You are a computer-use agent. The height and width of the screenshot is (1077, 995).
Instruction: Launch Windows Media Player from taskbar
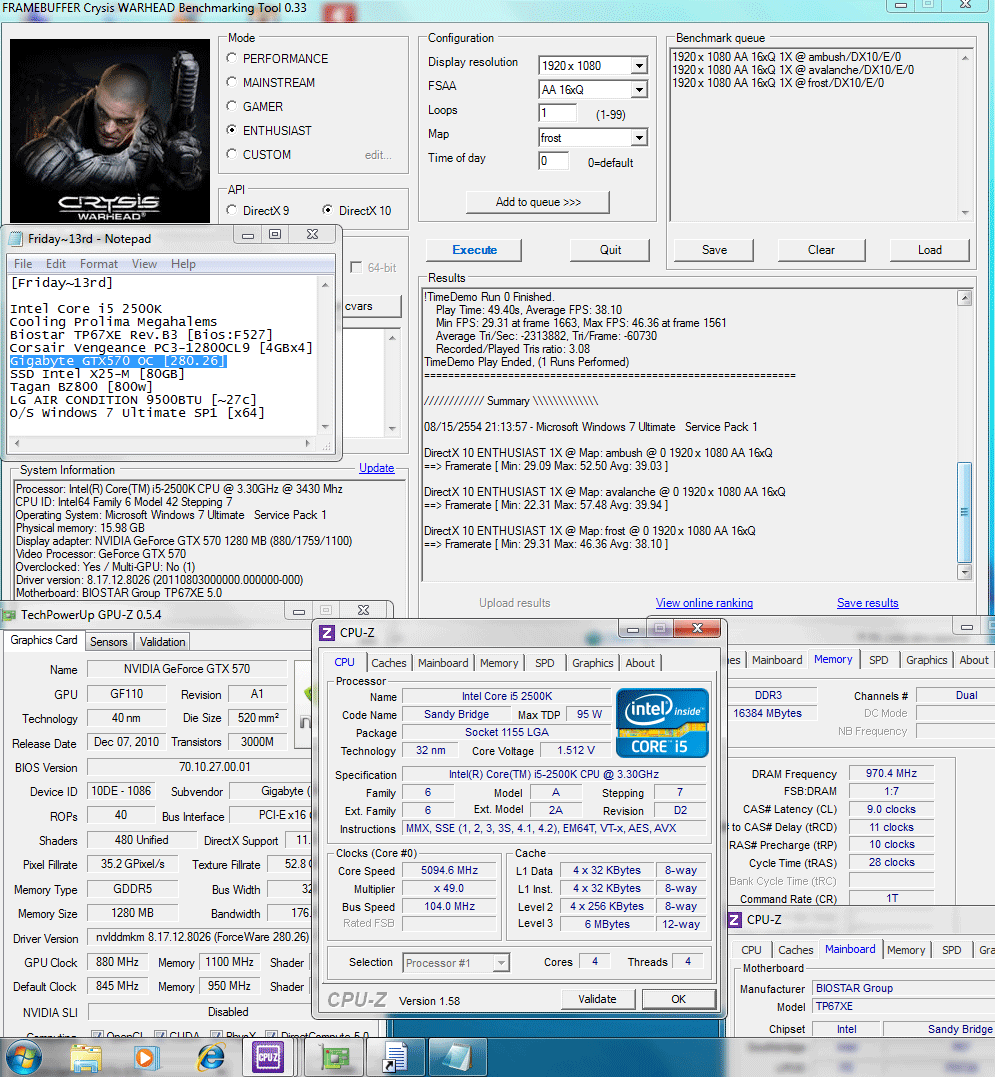point(146,1057)
